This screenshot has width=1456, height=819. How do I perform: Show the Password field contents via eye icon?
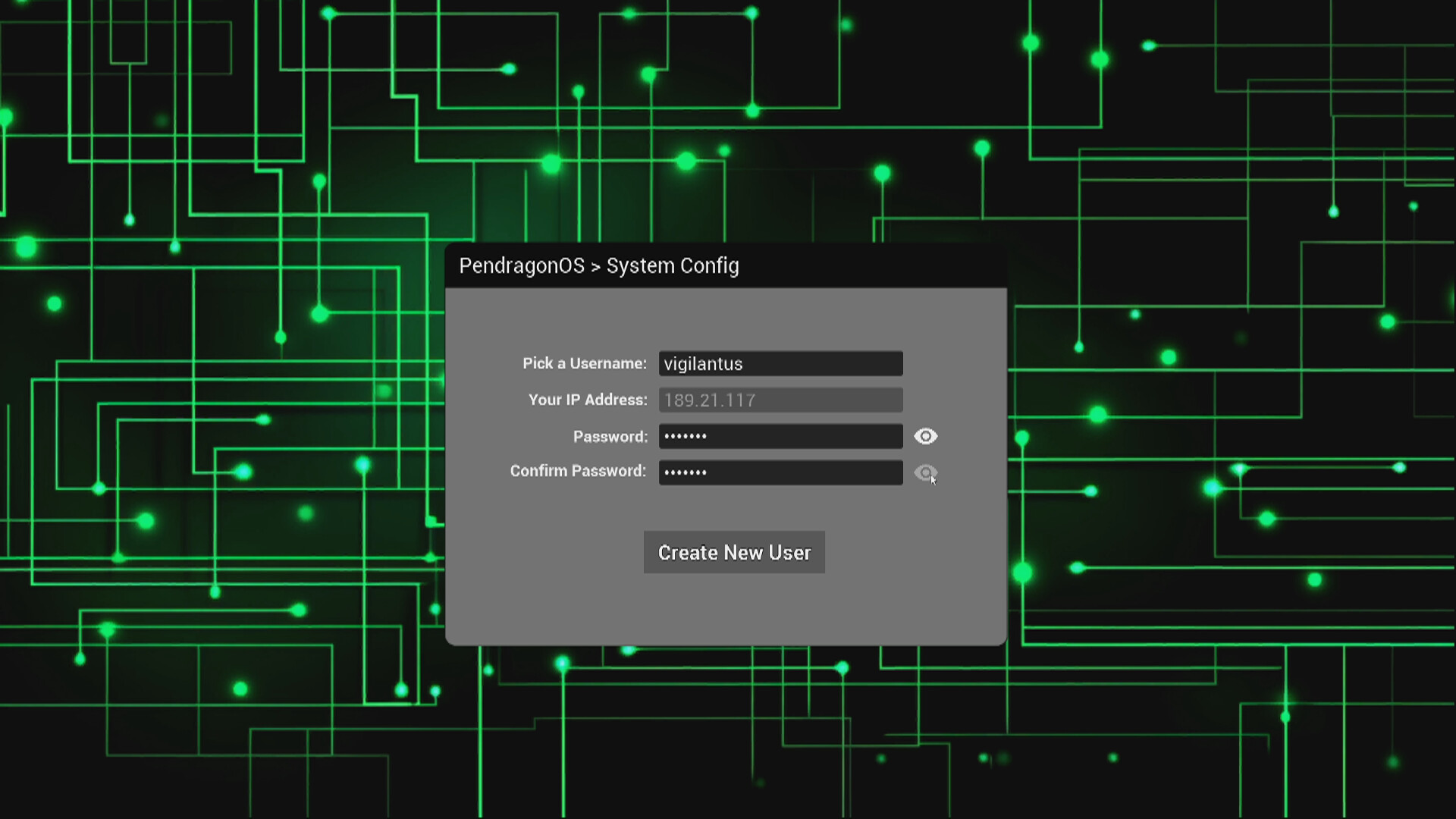926,436
